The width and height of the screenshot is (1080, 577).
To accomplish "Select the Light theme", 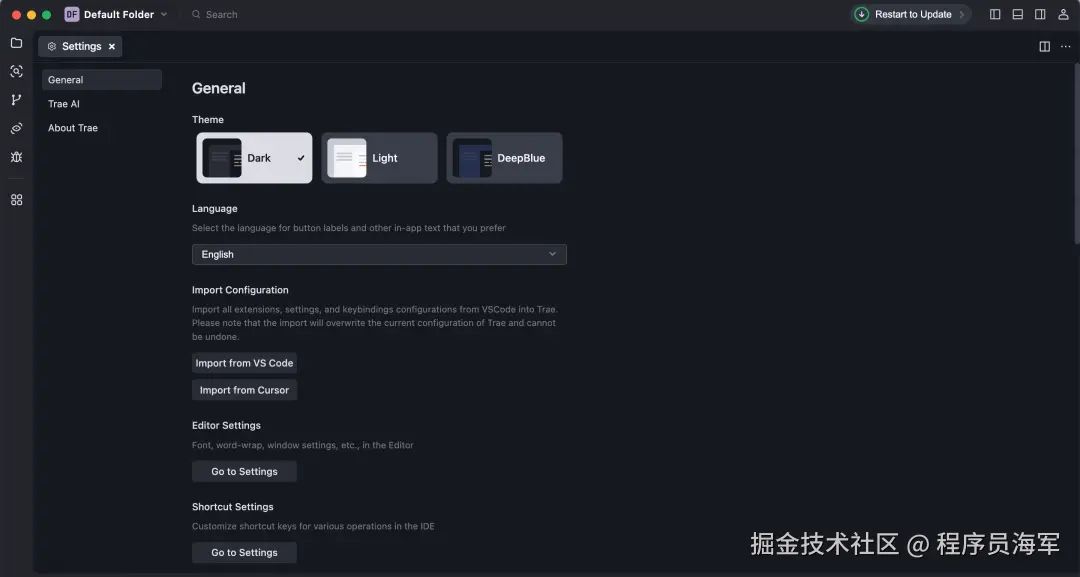I will point(380,158).
